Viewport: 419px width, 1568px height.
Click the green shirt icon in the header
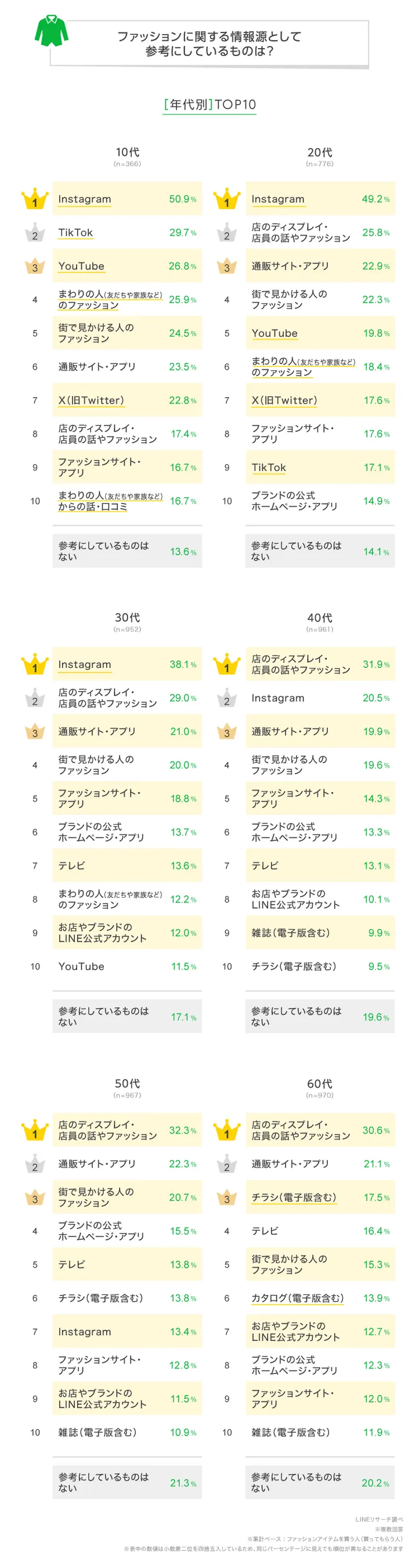pyautogui.click(x=51, y=32)
